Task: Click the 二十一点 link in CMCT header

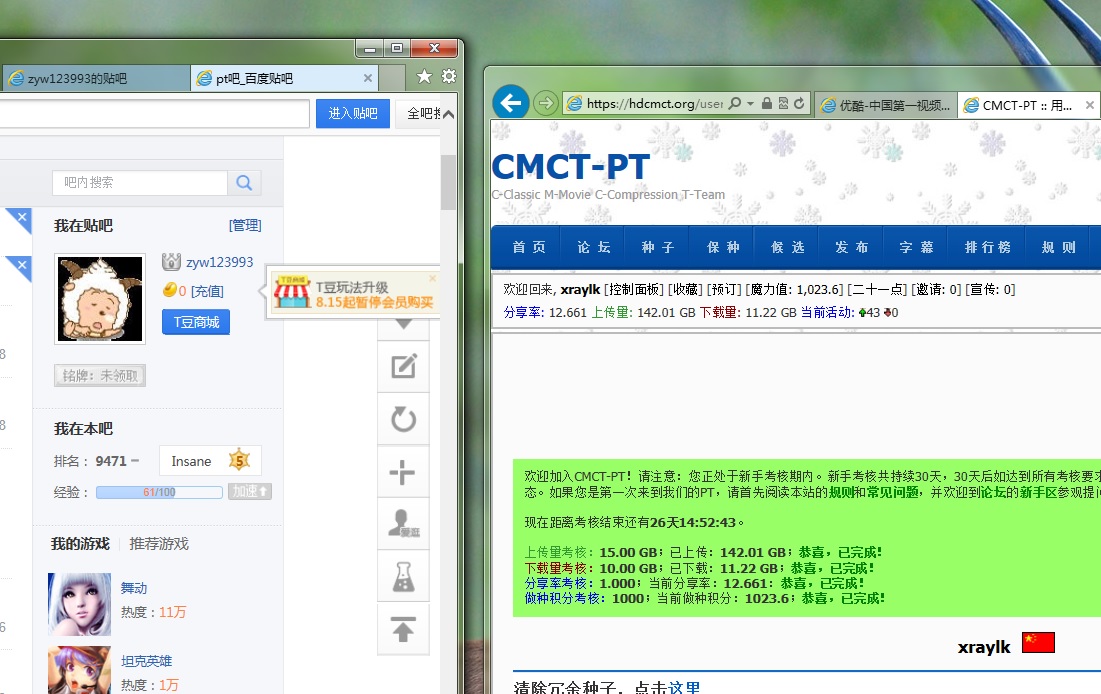Action: [878, 289]
